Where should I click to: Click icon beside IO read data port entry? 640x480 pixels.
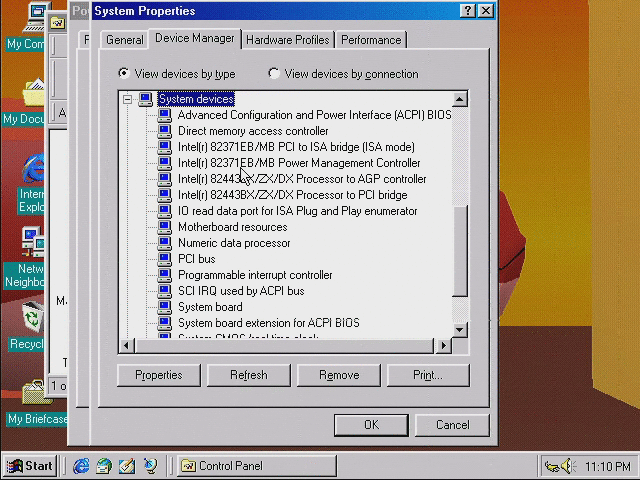[x=164, y=211]
